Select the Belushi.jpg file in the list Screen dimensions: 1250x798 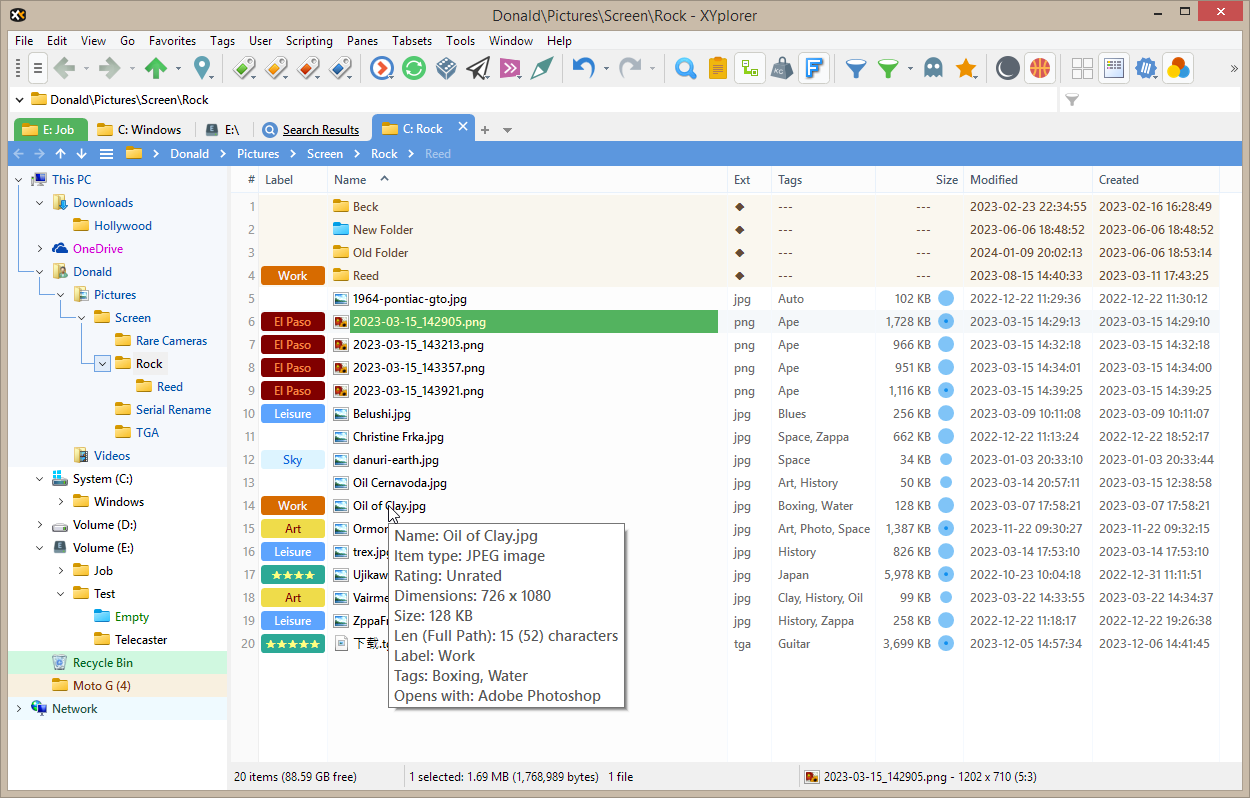click(x=381, y=414)
